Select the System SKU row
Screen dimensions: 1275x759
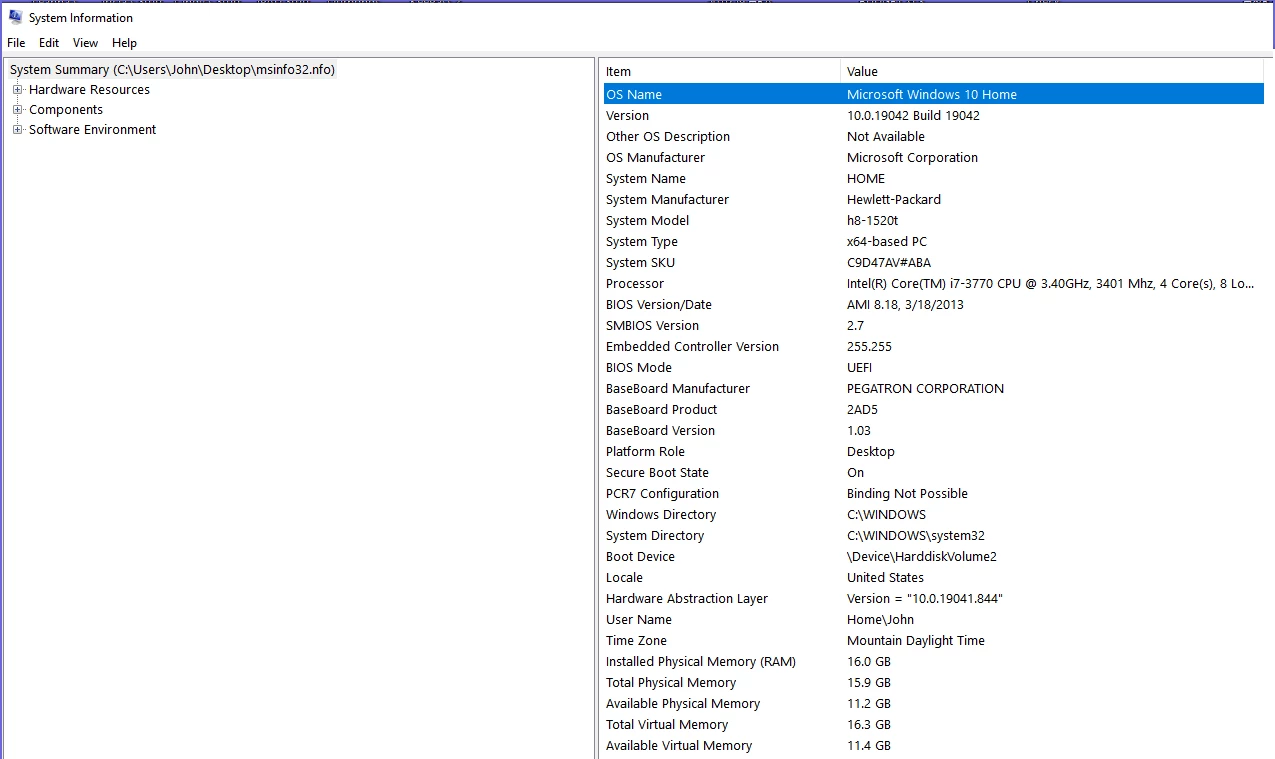(933, 262)
